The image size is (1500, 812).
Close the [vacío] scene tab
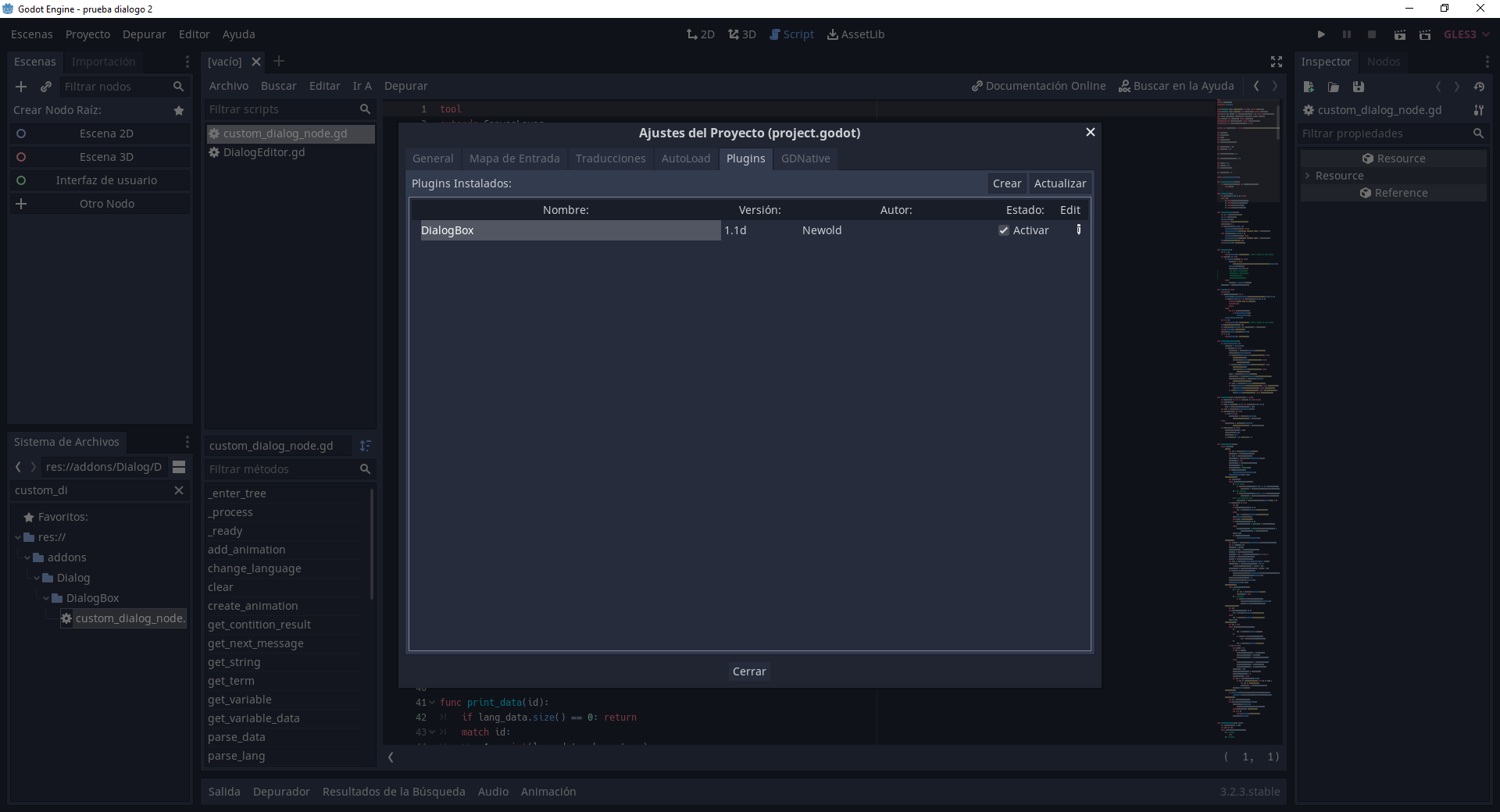pyautogui.click(x=255, y=62)
